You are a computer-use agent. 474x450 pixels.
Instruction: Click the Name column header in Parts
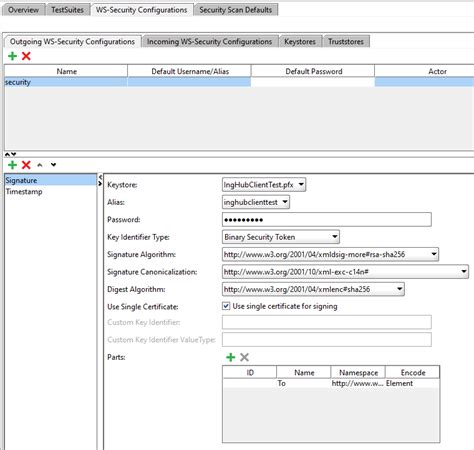pyautogui.click(x=304, y=372)
